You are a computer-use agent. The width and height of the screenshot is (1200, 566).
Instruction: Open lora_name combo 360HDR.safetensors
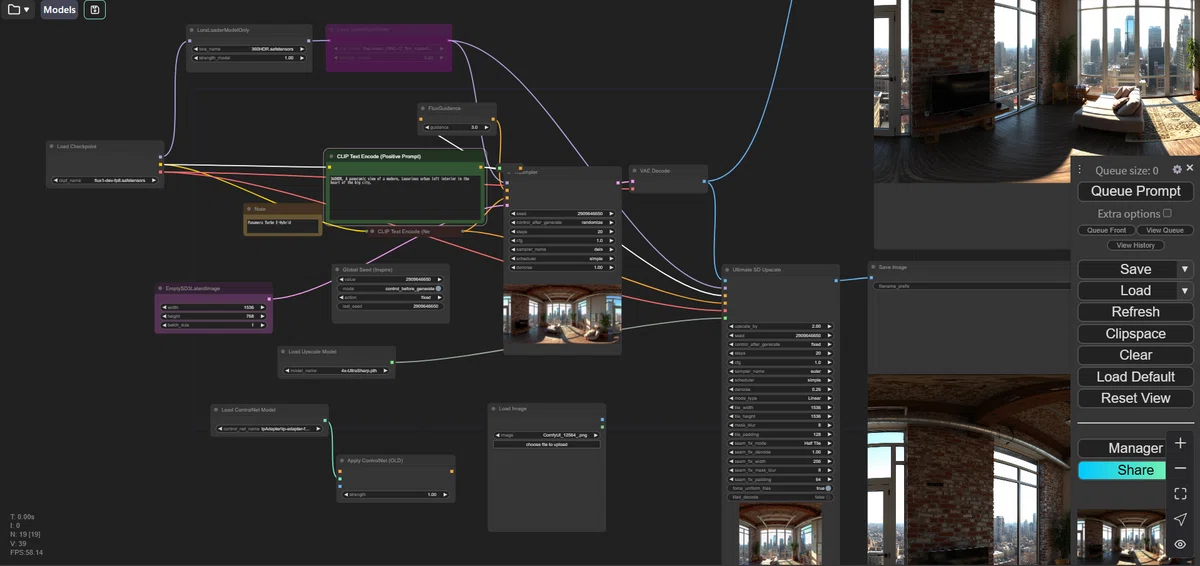pyautogui.click(x=248, y=48)
